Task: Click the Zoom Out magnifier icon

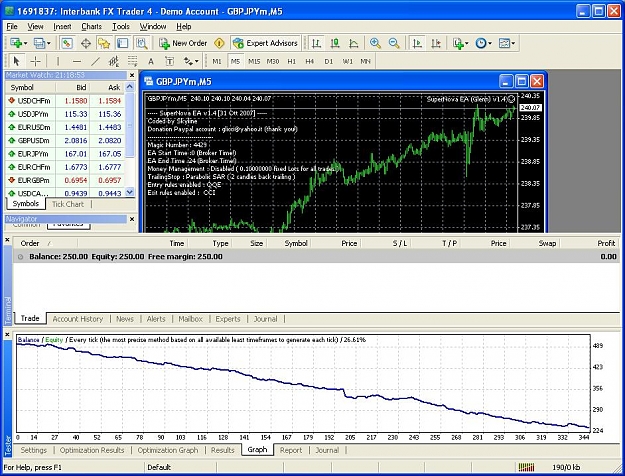Action: click(x=394, y=43)
